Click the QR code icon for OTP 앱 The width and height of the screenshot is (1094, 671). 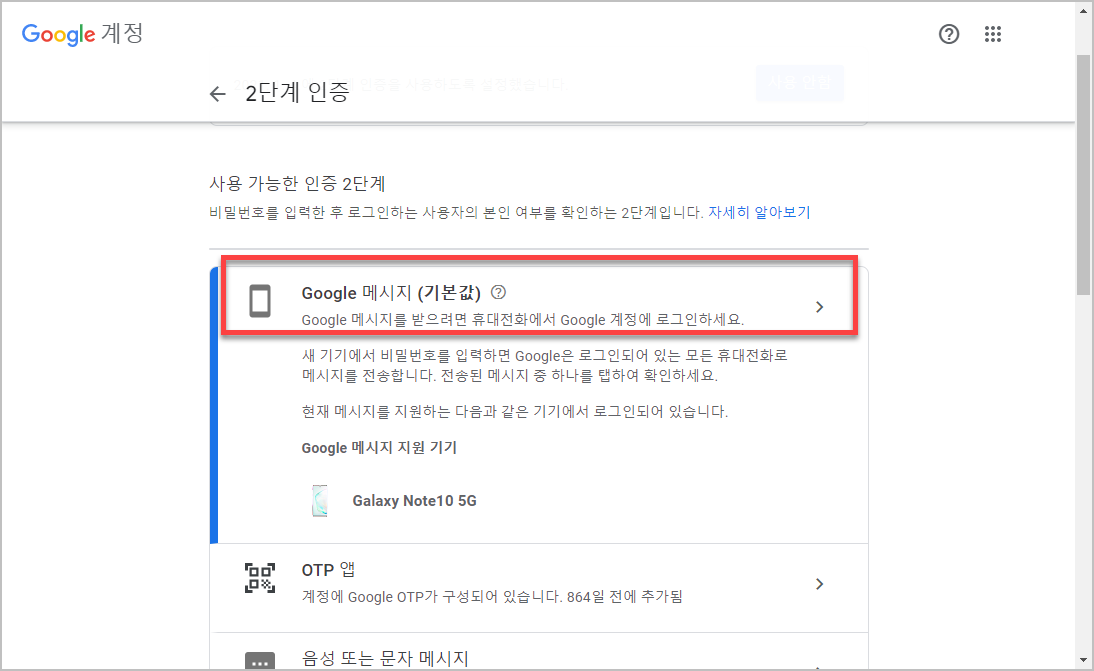(x=260, y=578)
